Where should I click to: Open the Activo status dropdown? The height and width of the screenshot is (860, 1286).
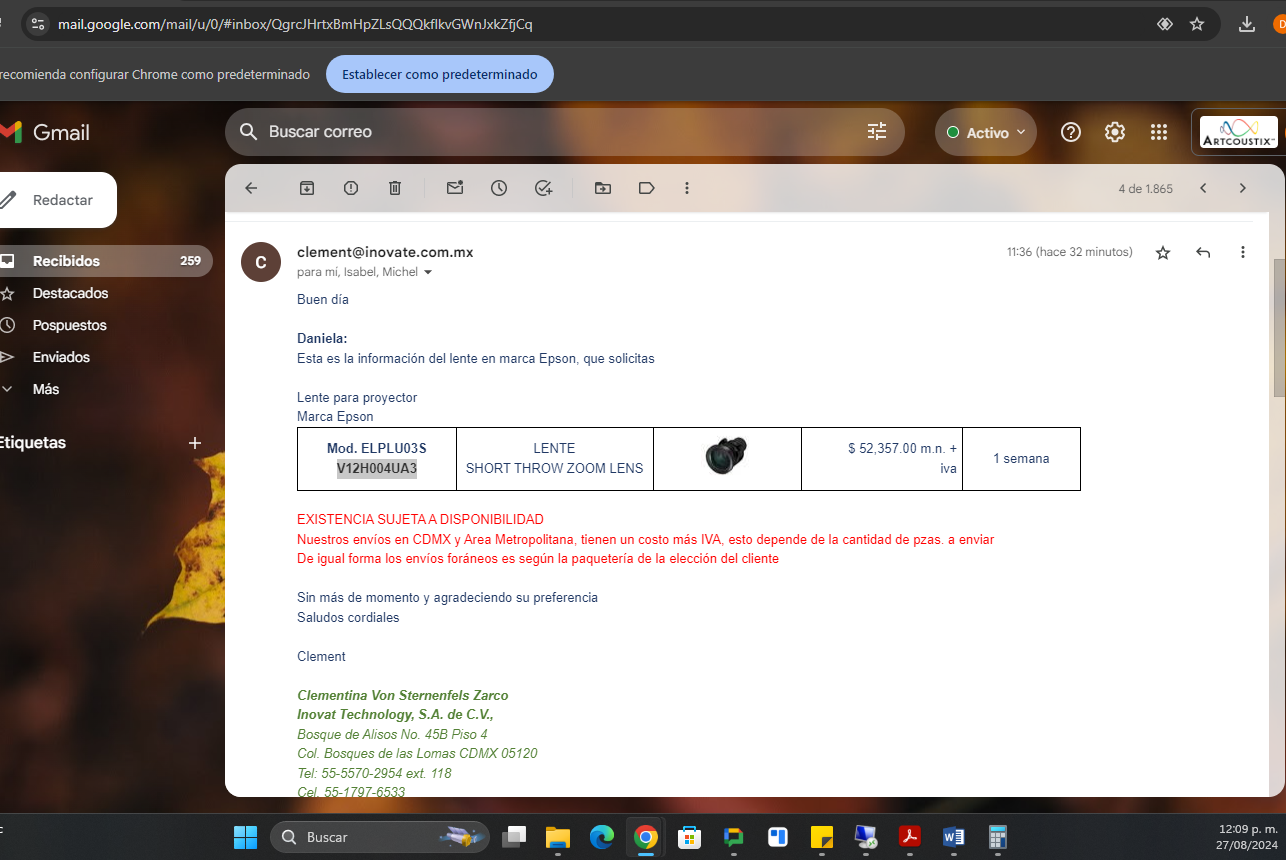point(986,132)
